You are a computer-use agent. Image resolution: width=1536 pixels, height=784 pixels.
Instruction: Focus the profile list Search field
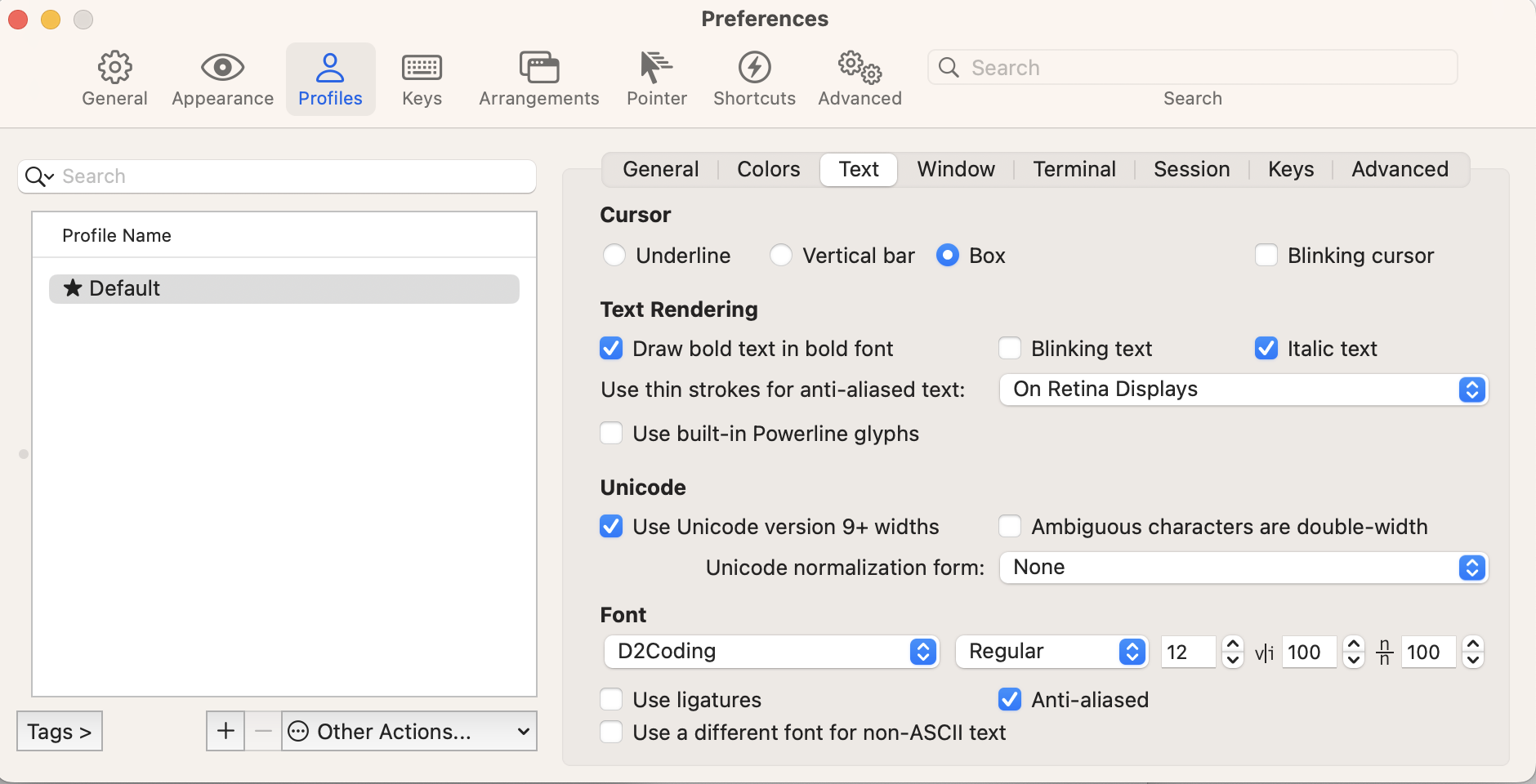pos(277,176)
